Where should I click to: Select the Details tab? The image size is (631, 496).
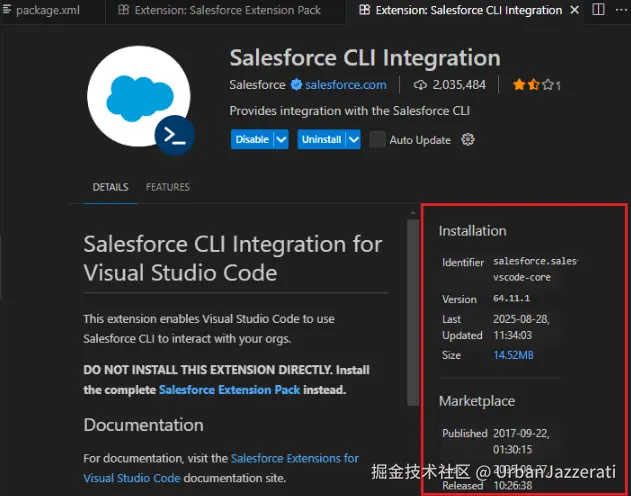coord(110,187)
